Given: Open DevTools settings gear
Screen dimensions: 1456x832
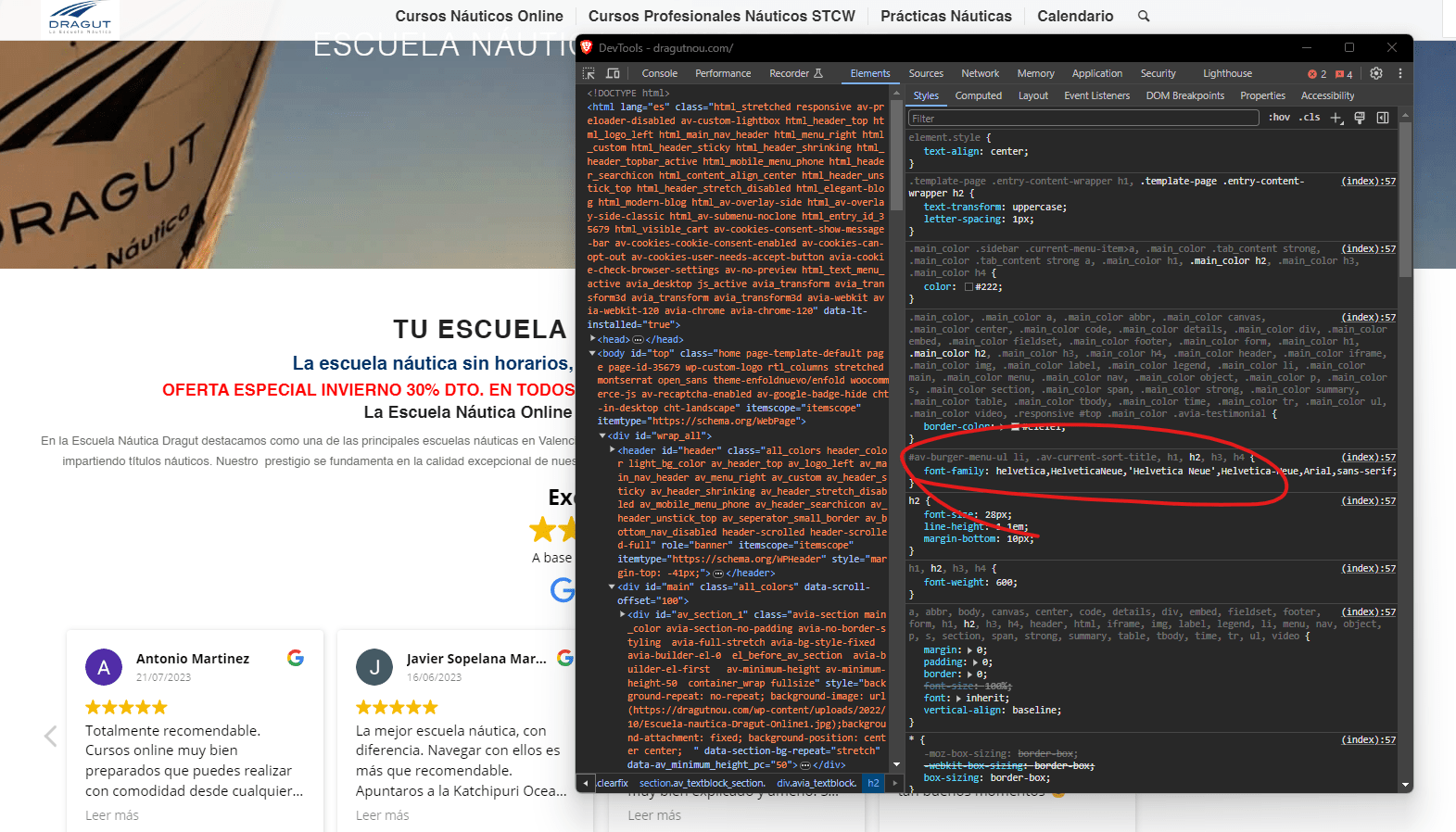Looking at the screenshot, I should point(1376,73).
